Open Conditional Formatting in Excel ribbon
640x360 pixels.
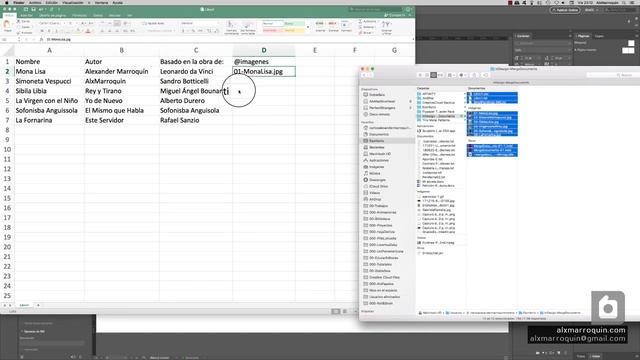point(231,28)
